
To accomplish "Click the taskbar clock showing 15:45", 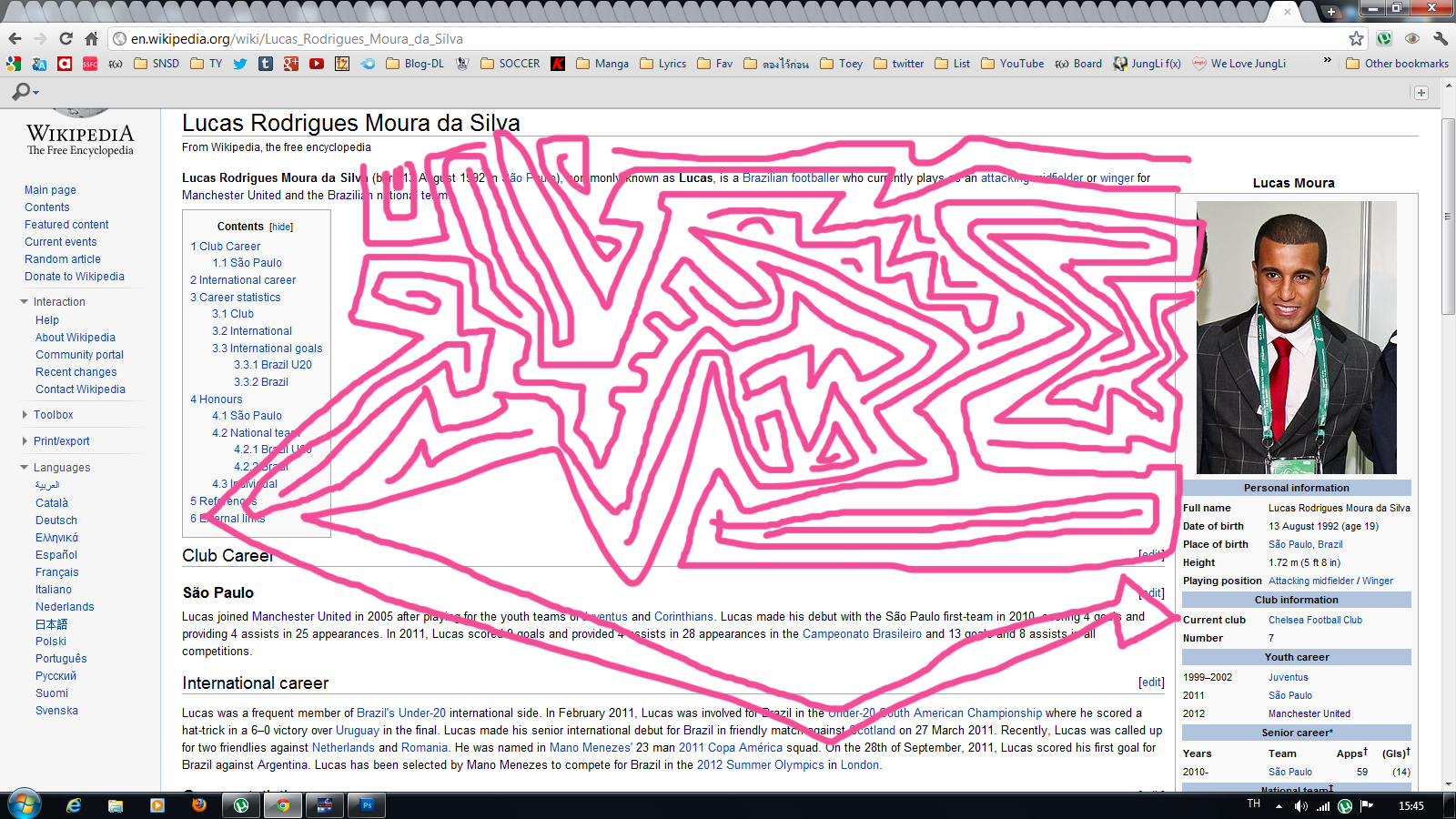I will 1411,806.
